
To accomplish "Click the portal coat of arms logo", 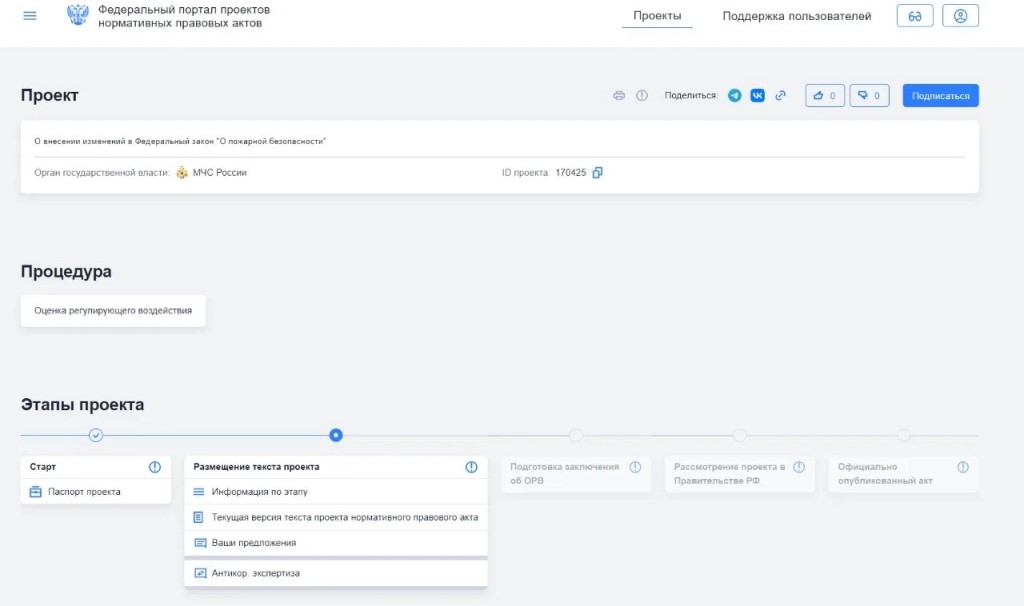I will coord(78,15).
